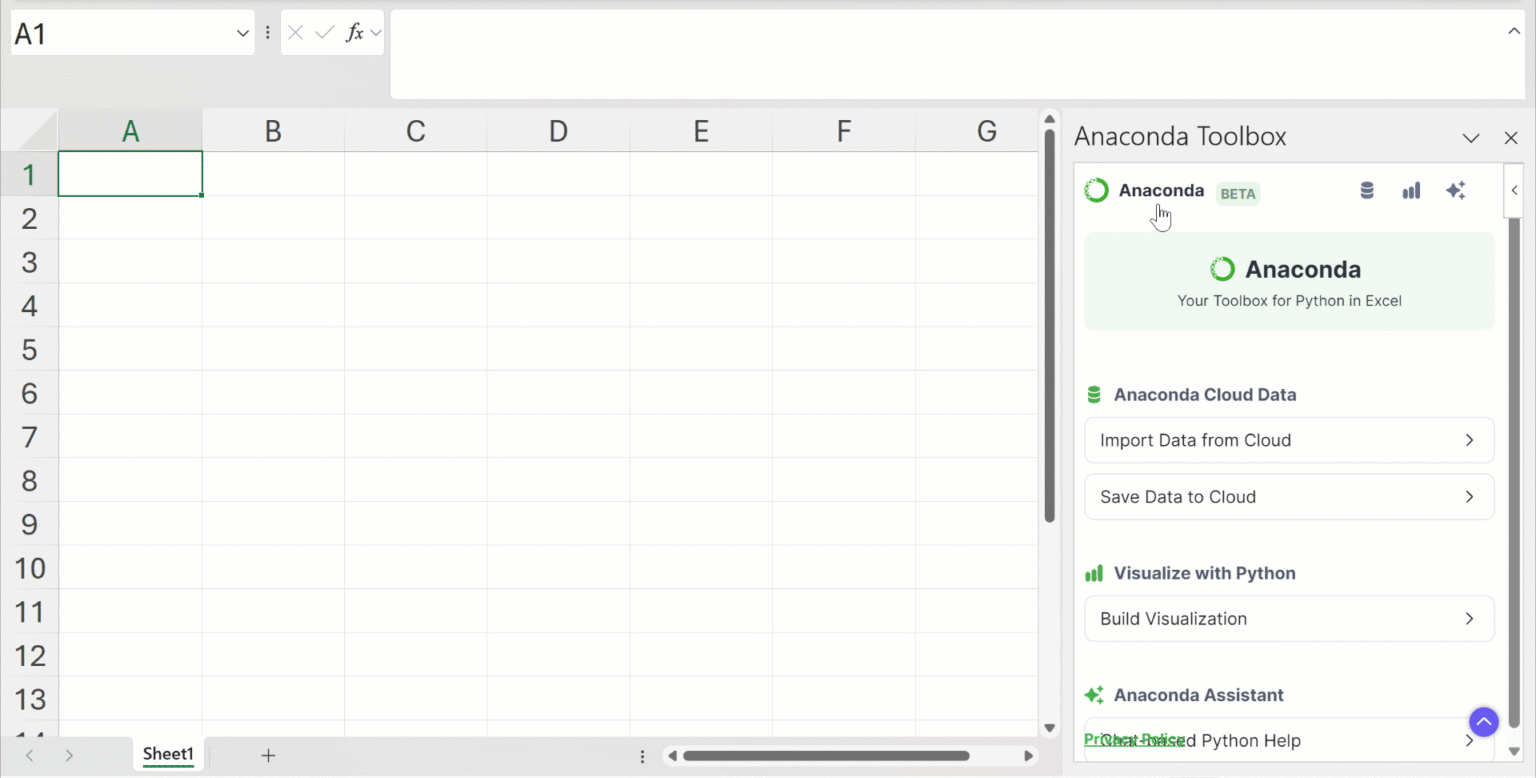This screenshot has height=778, width=1536.
Task: Click the Cancel X icon beside formula bar
Action: [295, 33]
